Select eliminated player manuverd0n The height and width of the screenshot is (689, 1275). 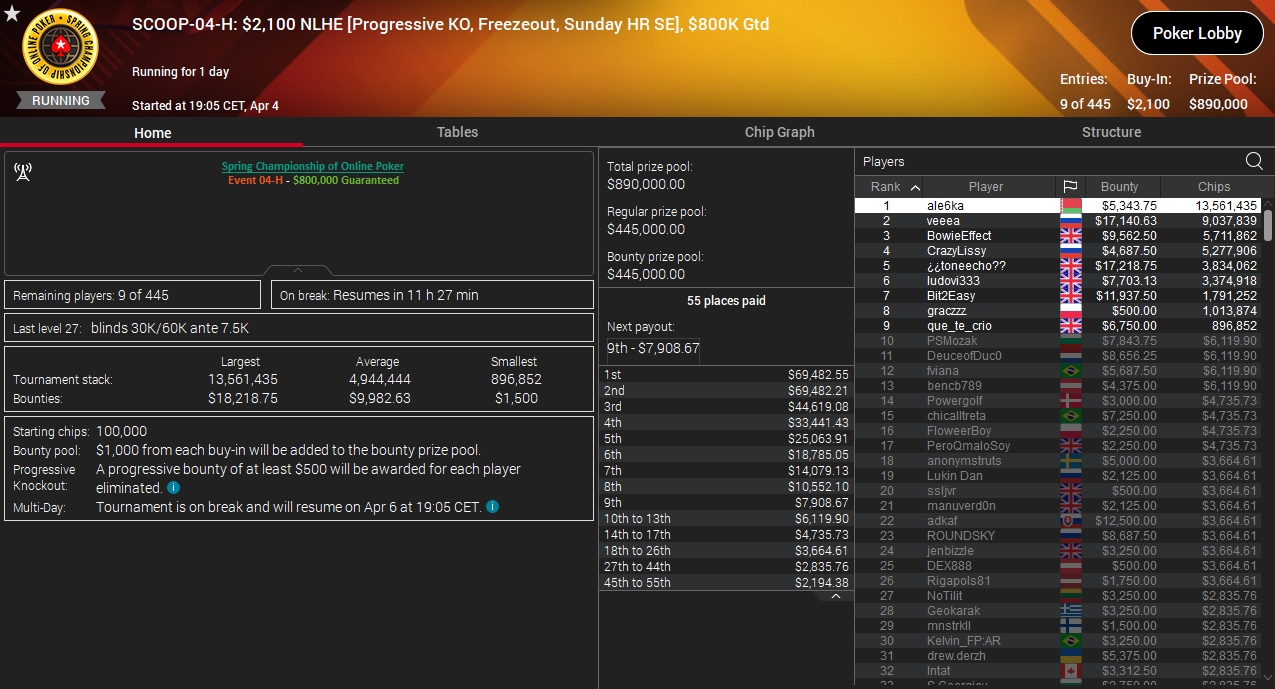pyautogui.click(x=1058, y=506)
